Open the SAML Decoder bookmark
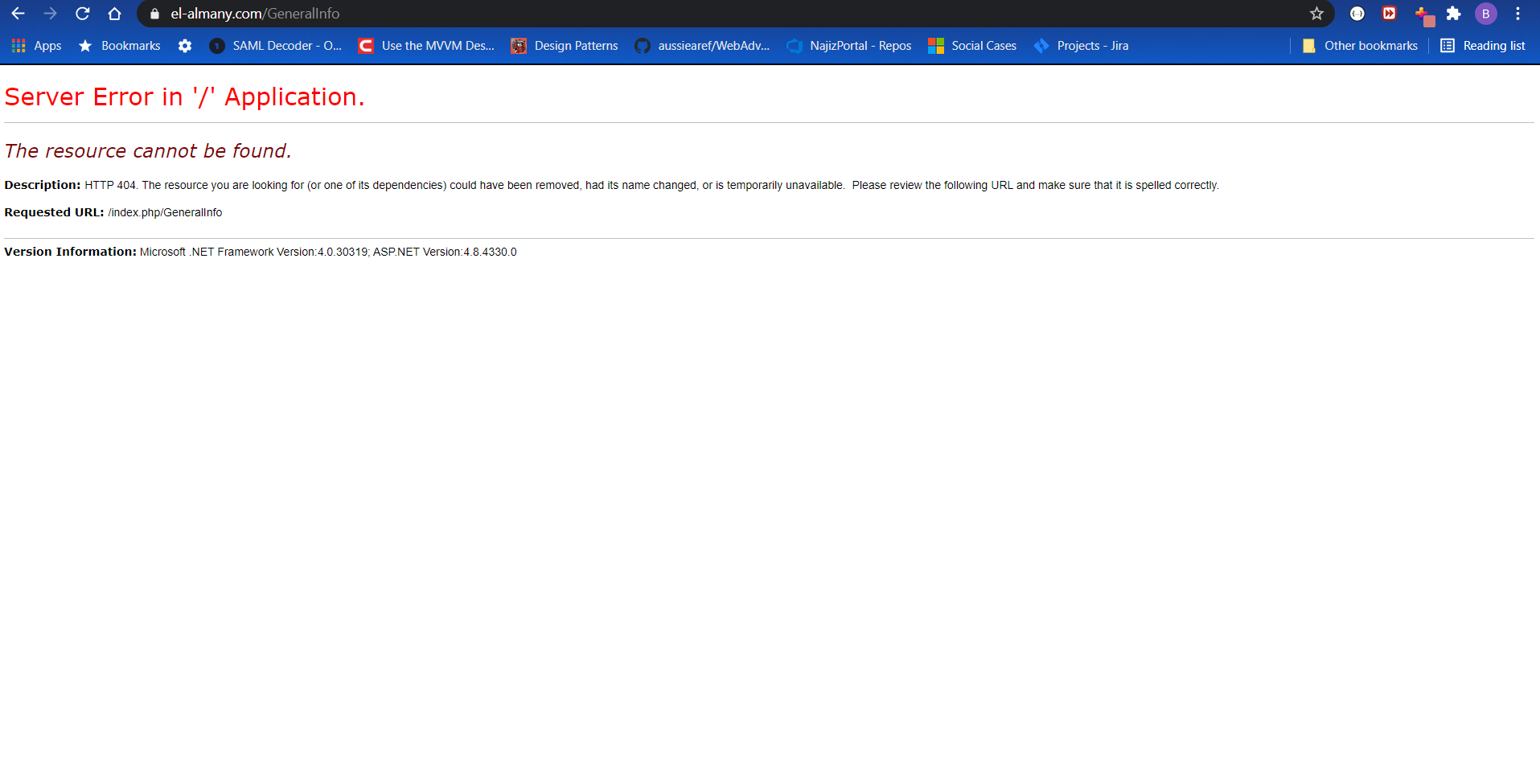1540x784 pixels. 276,46
